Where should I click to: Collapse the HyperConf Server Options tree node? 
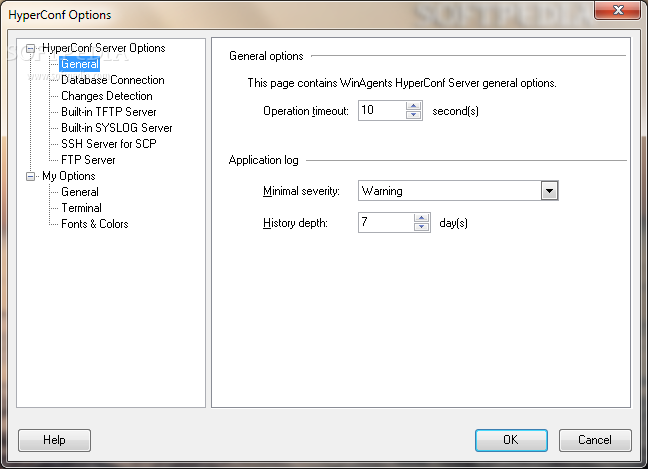(30, 49)
